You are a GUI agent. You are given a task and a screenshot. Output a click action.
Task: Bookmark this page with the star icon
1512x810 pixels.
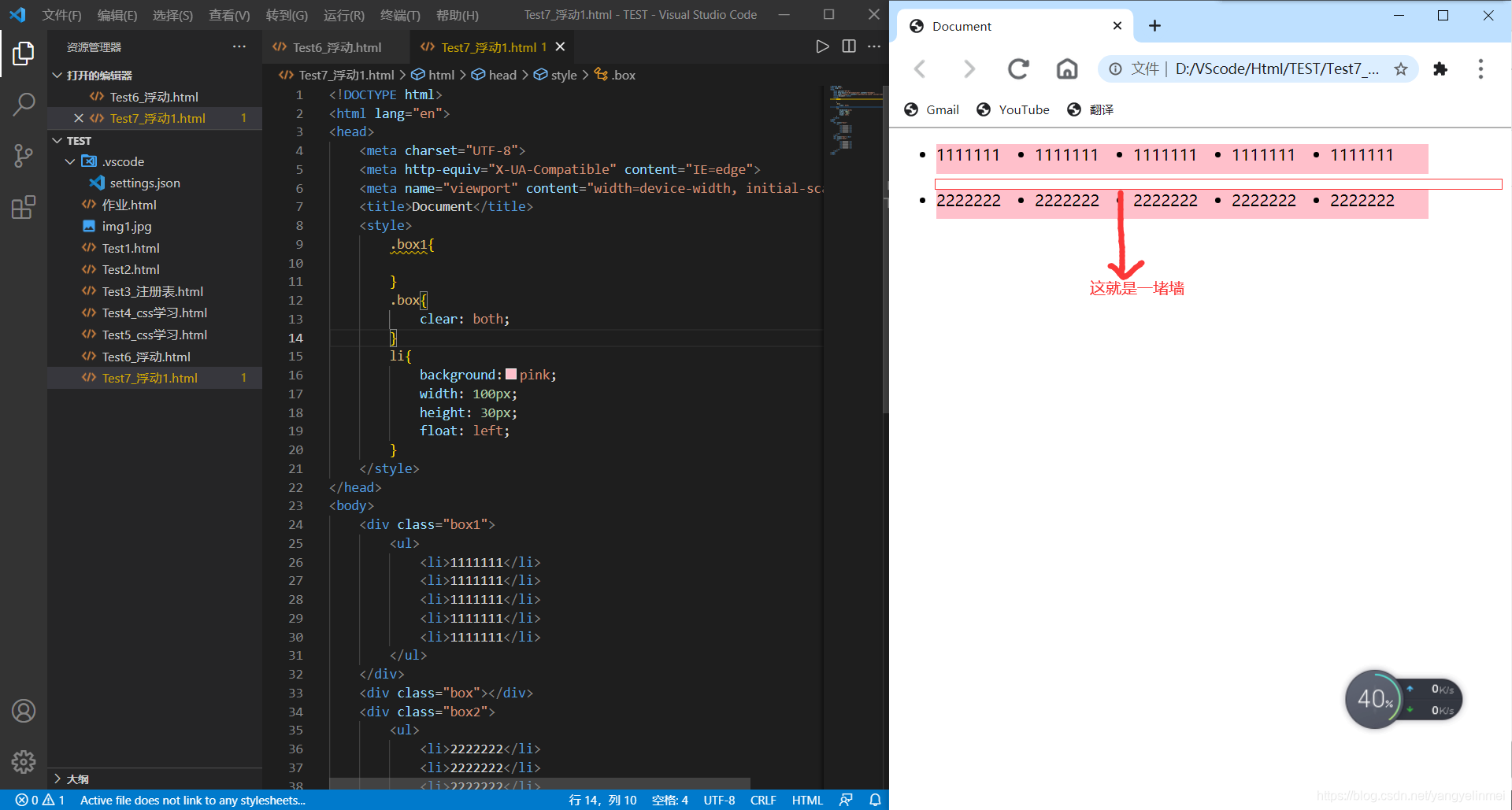[1401, 69]
